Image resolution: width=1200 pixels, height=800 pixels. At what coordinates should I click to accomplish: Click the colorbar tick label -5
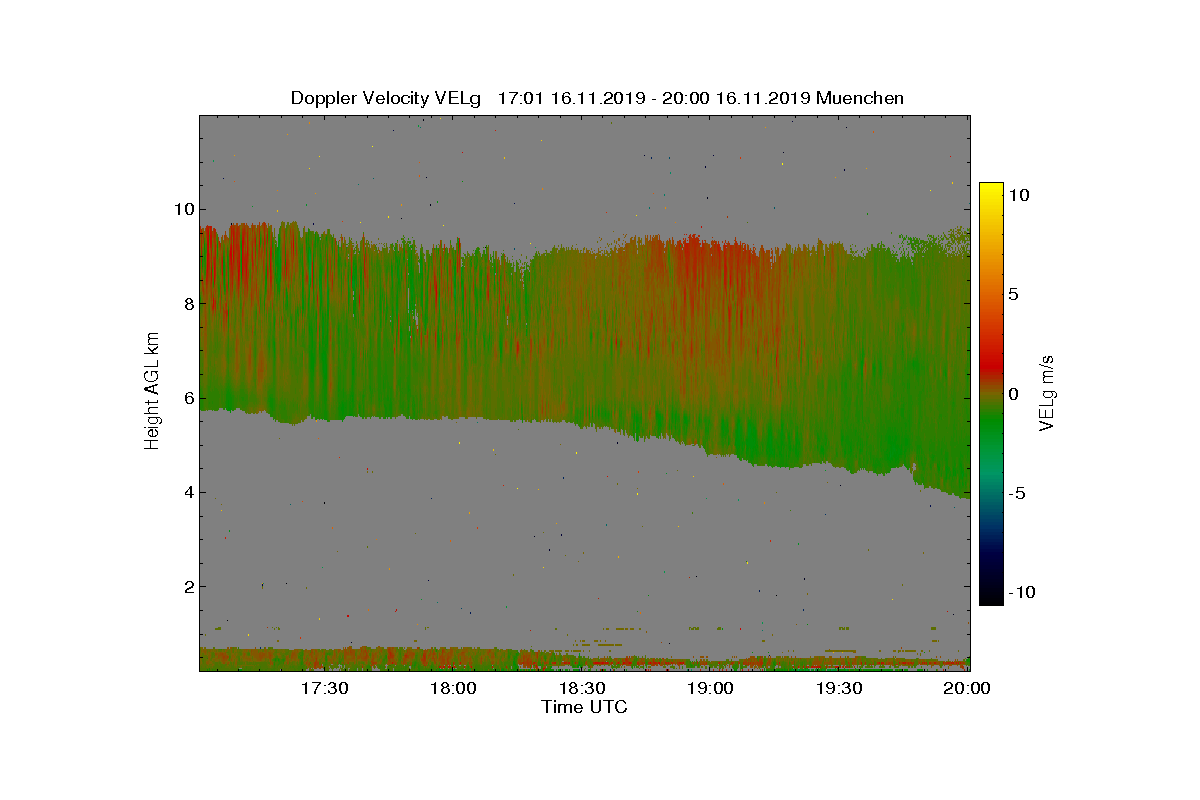point(1017,493)
